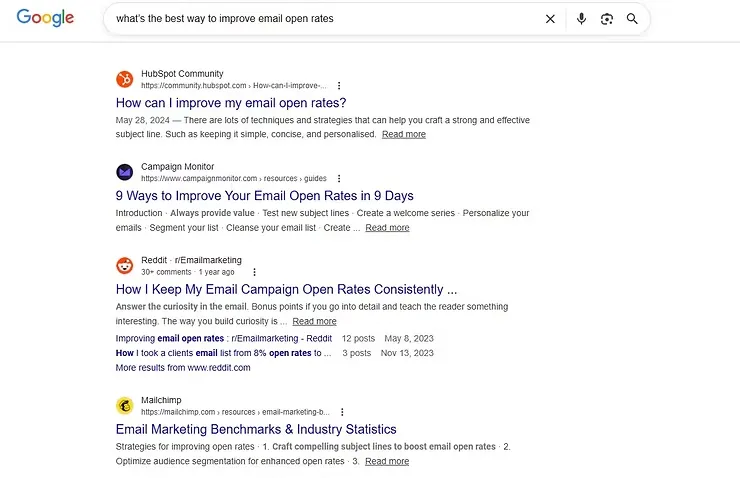This screenshot has width=740, height=478.
Task: Click the magnifying glass search icon
Action: tap(632, 19)
